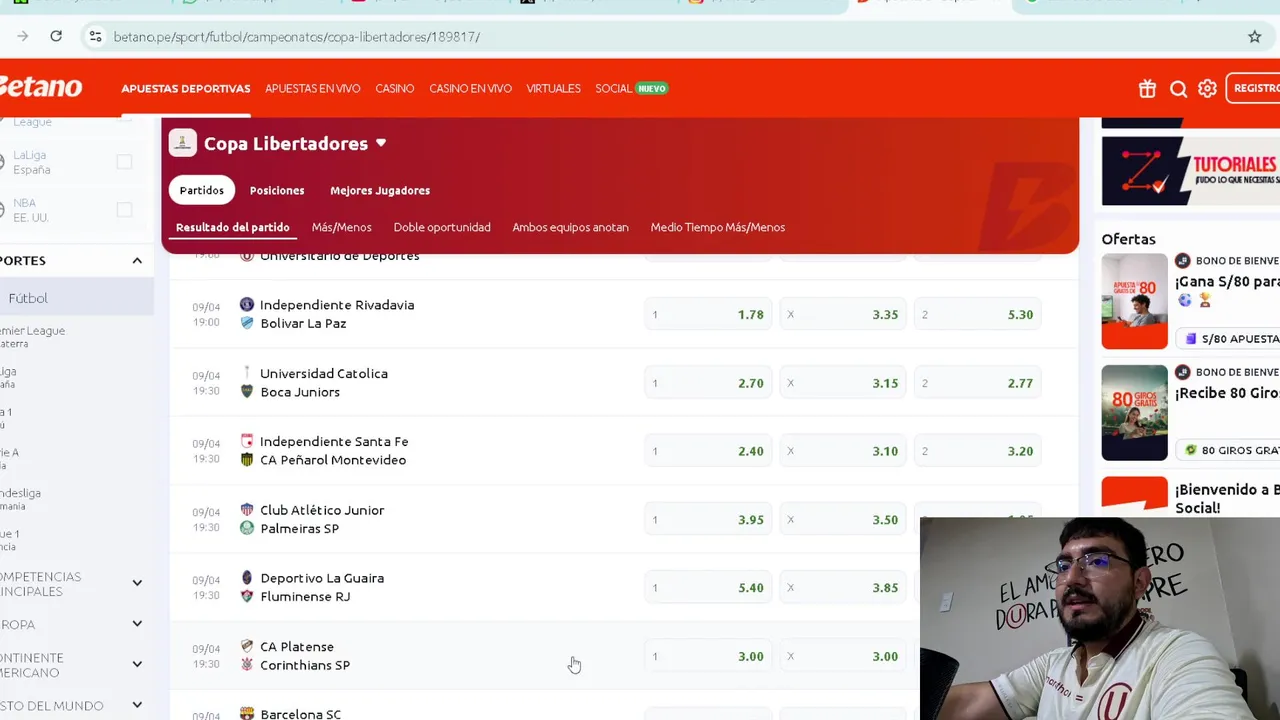Switch to Partidos tab
This screenshot has height=720, width=1280.
point(202,190)
